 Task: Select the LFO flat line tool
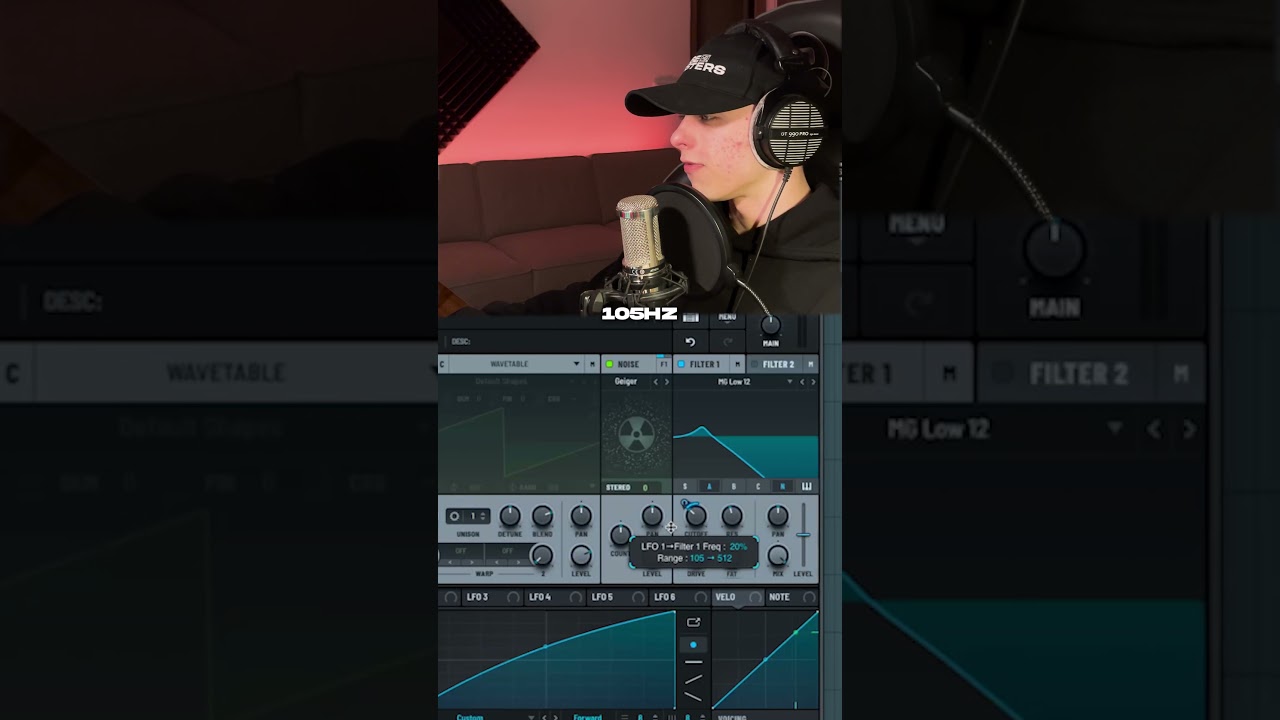click(693, 662)
